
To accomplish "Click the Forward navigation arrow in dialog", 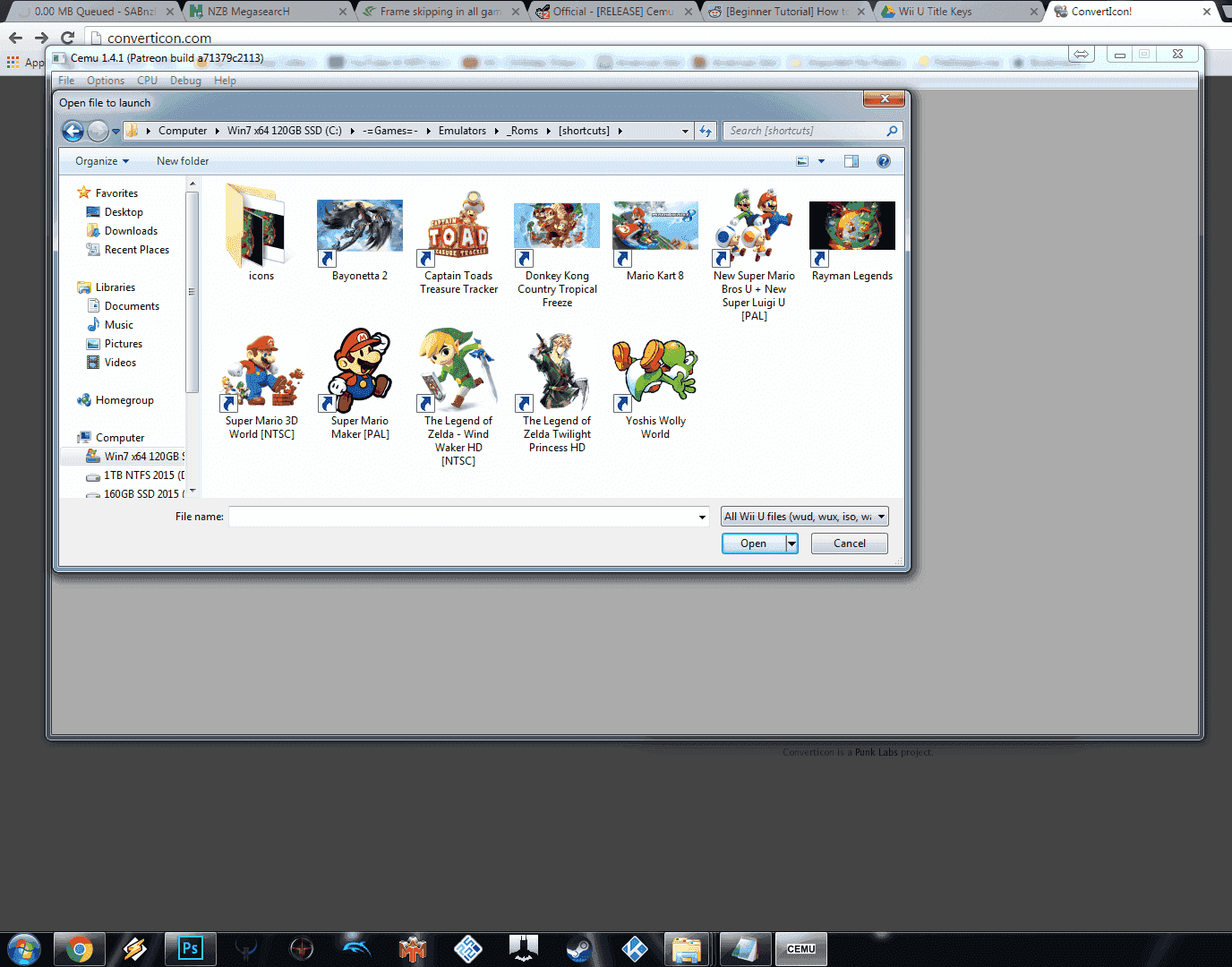I will (98, 131).
